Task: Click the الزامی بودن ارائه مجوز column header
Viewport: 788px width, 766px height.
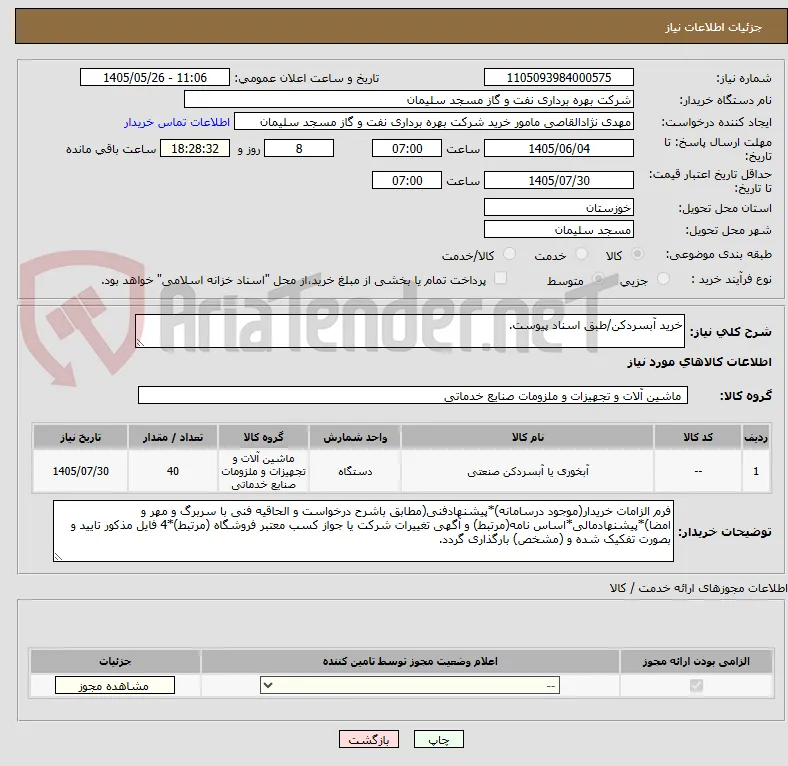Action: coord(696,661)
